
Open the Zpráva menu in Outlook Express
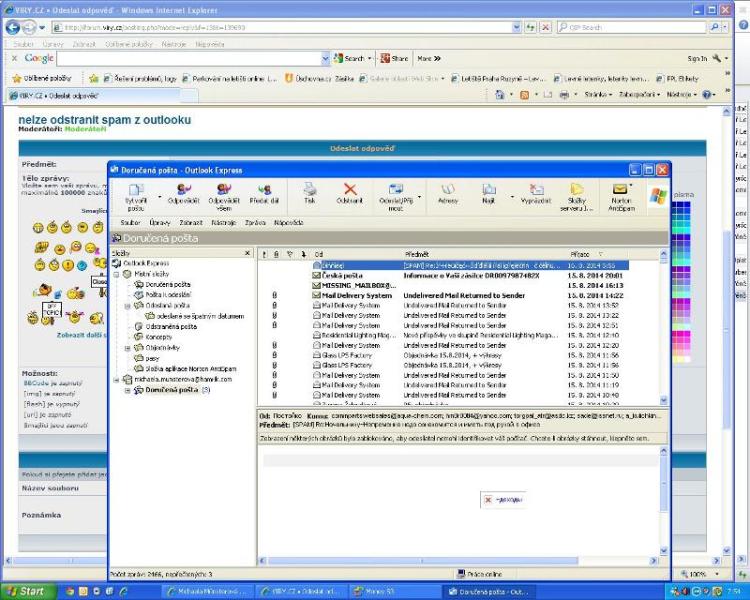[x=255, y=222]
